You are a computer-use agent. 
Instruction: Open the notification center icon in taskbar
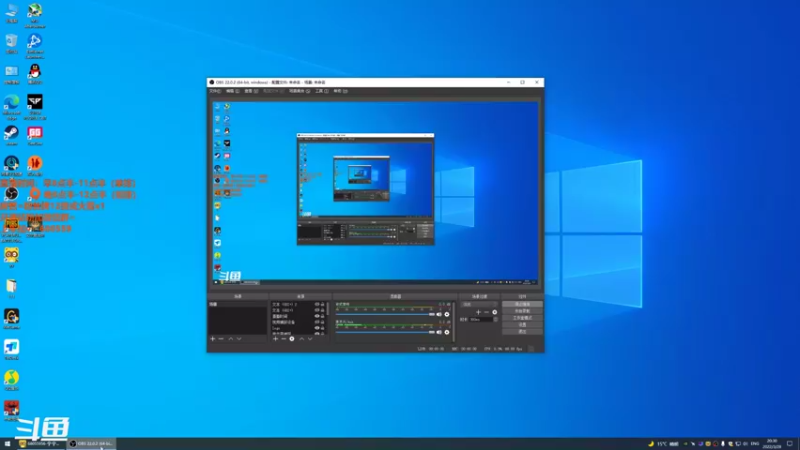click(x=790, y=444)
